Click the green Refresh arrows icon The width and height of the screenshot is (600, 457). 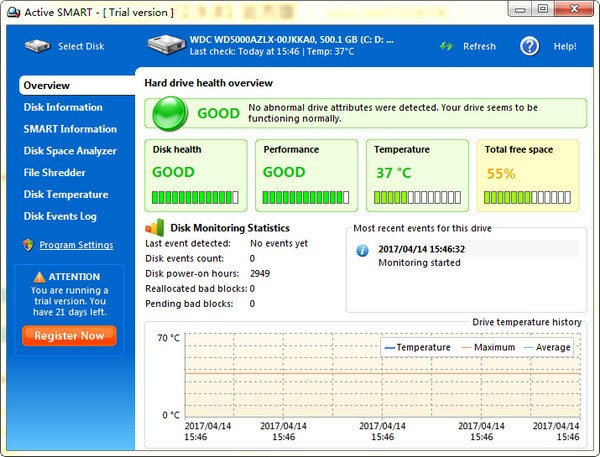447,46
